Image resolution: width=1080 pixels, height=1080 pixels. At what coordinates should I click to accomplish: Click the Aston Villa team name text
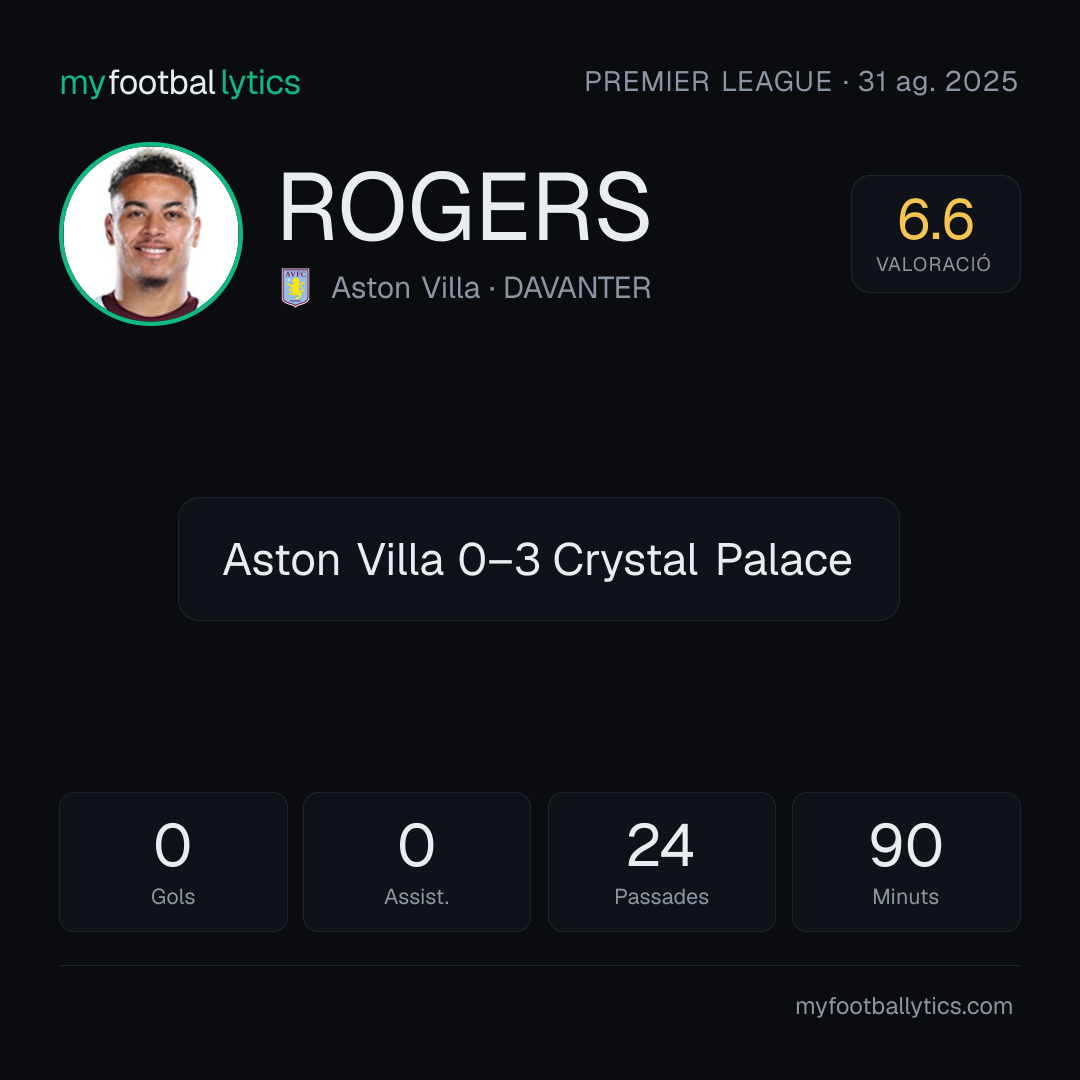point(405,288)
